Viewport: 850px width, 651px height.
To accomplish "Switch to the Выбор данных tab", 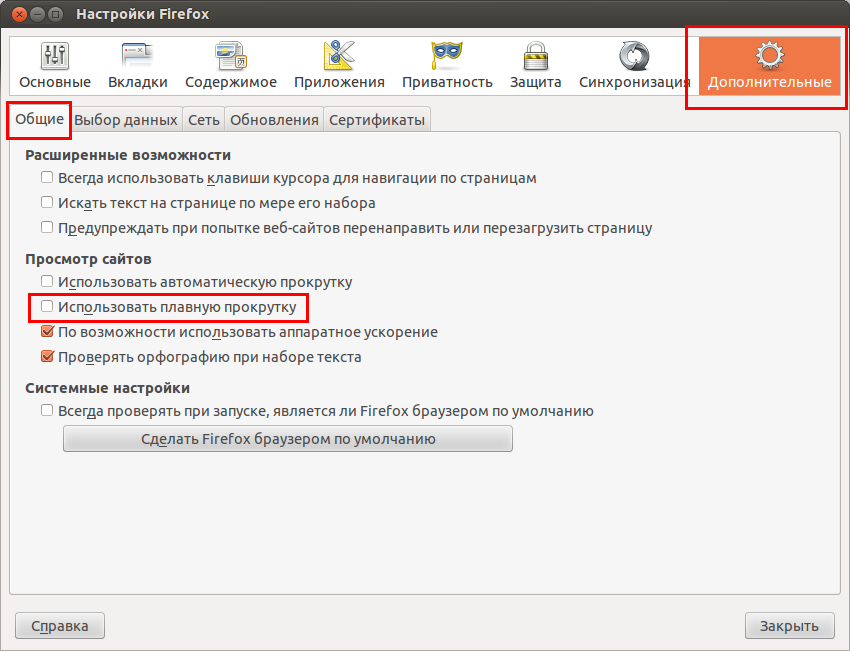I will (126, 120).
